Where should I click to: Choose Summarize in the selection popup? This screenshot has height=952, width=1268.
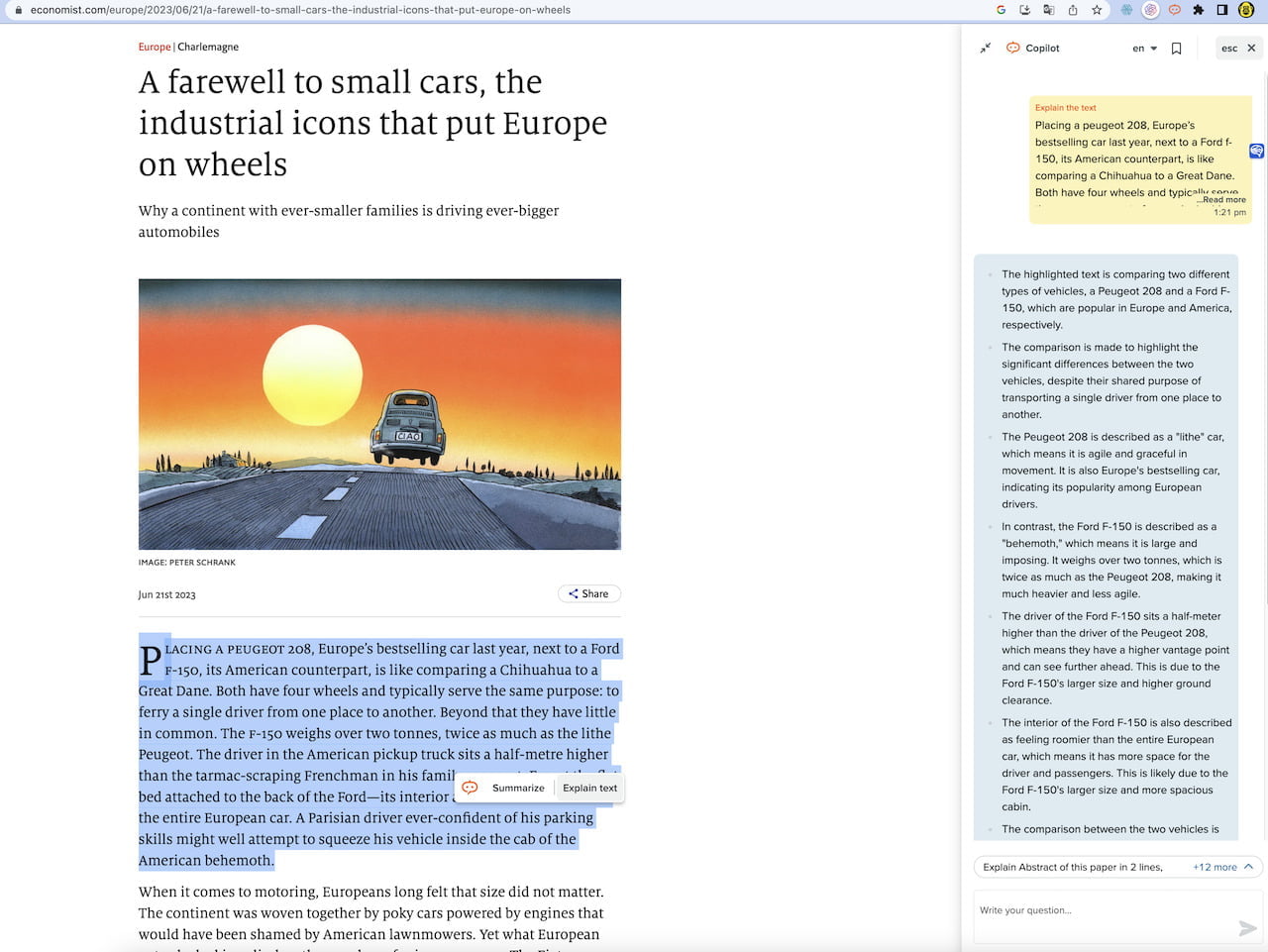coord(517,788)
